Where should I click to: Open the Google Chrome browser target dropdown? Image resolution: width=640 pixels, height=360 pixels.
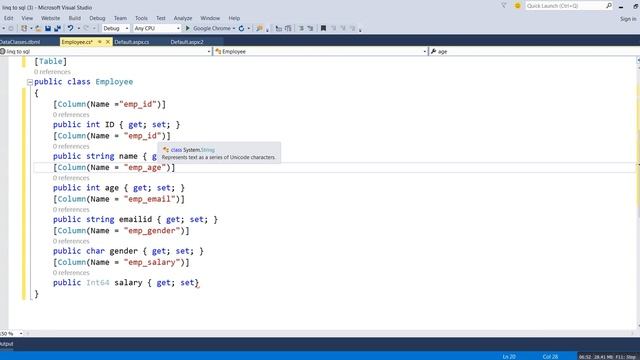point(233,28)
